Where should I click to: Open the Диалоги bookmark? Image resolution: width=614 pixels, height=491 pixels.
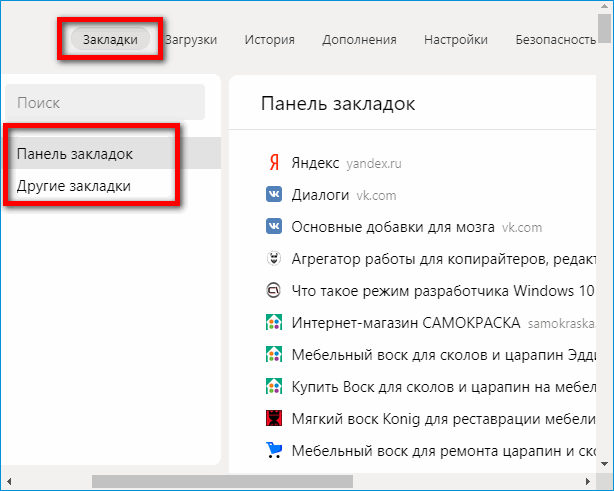point(320,195)
